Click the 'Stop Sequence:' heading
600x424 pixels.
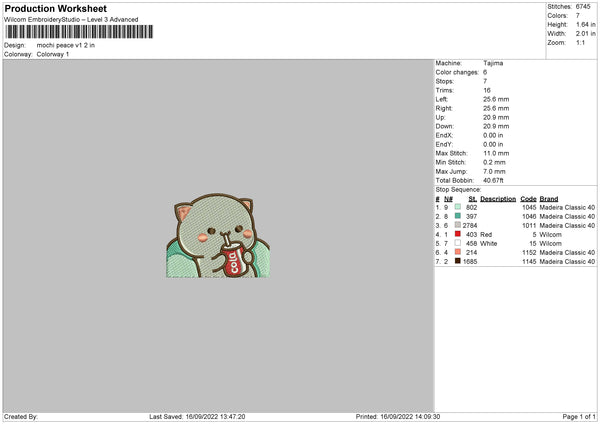tap(458, 190)
